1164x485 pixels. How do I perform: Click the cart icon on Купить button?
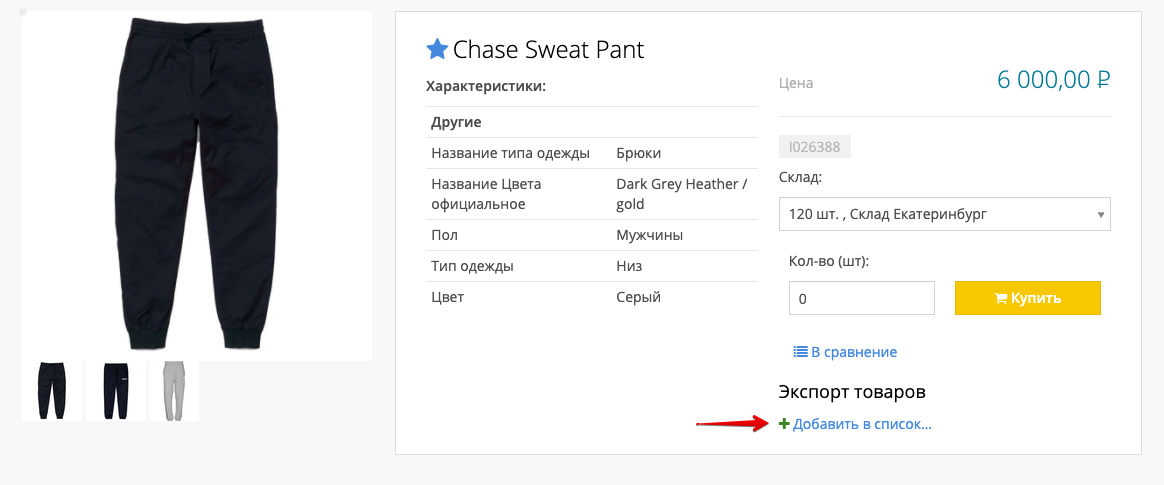[1000, 298]
